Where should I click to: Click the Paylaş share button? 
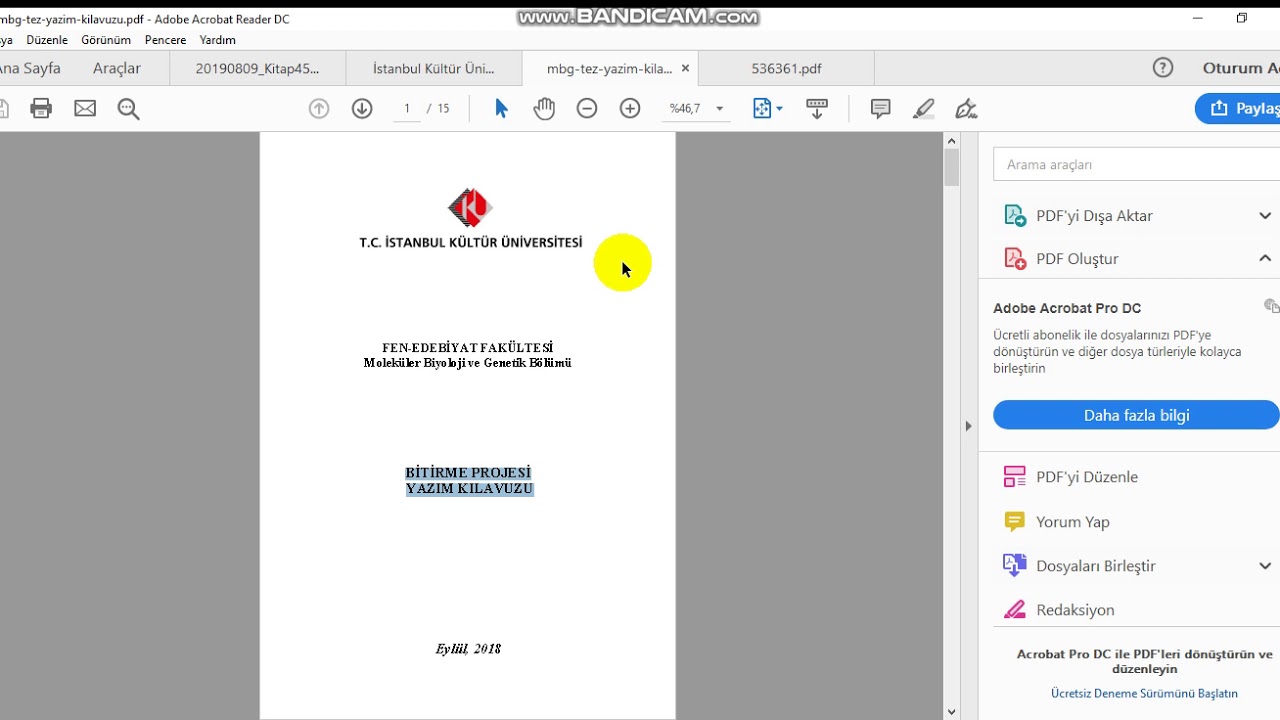[x=1238, y=109]
